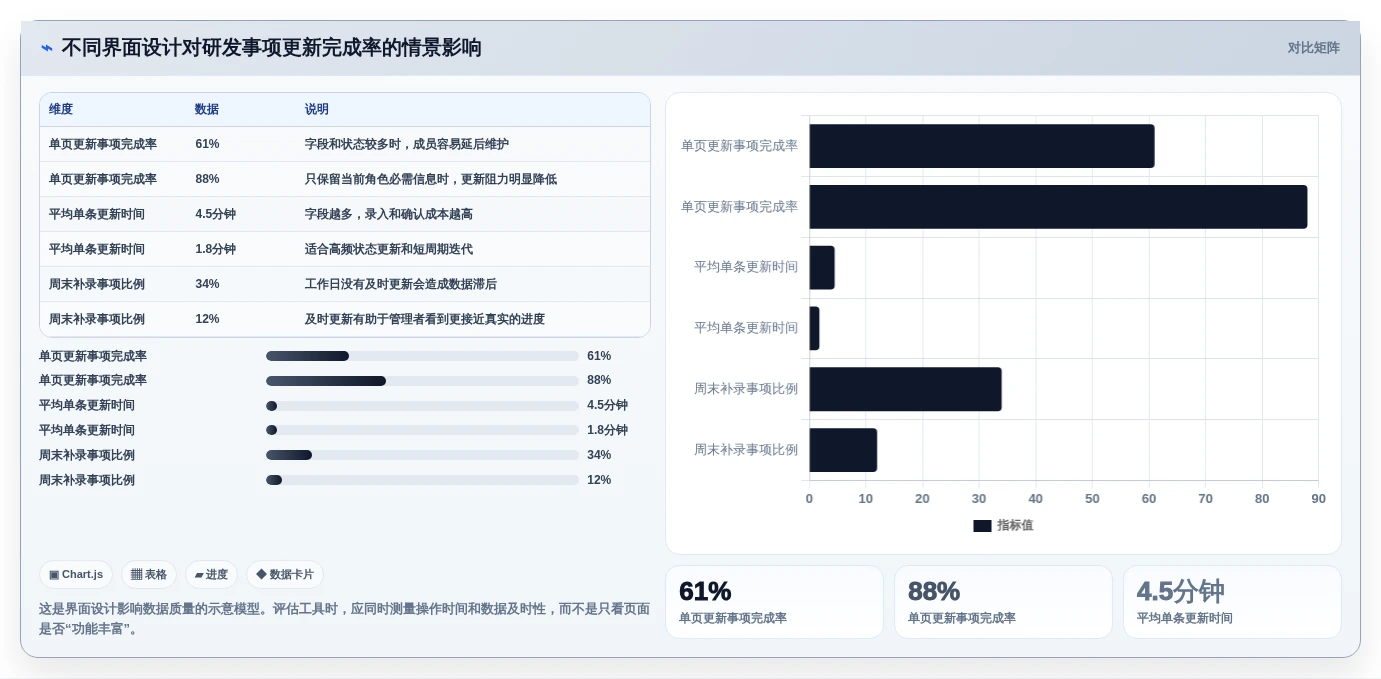Click the 4.5分钟 value in the table

pos(216,214)
